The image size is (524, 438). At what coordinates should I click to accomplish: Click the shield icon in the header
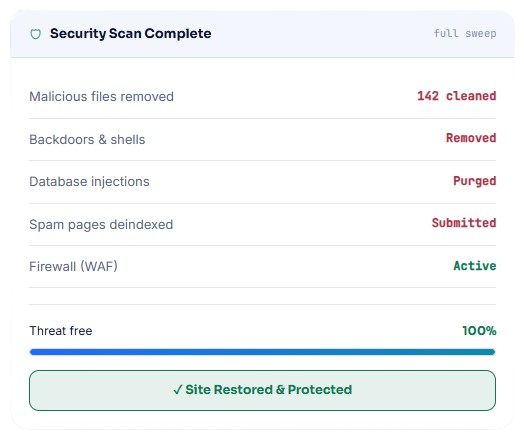[36, 34]
